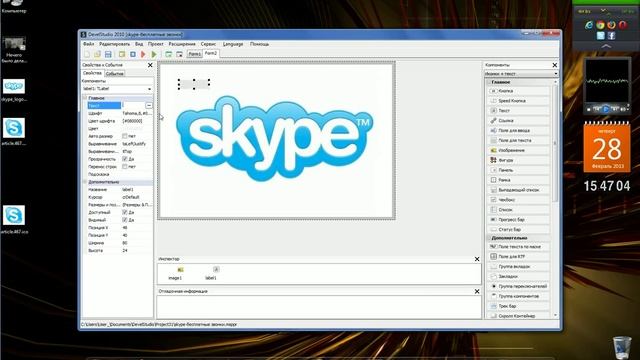Collapse the Главное group in the properties list

pyautogui.click(x=85, y=98)
